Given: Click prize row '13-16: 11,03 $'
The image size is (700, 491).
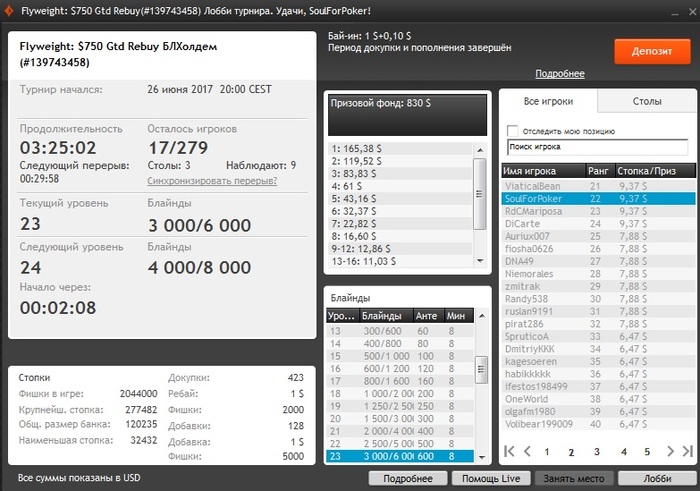Looking at the screenshot, I should 400,261.
